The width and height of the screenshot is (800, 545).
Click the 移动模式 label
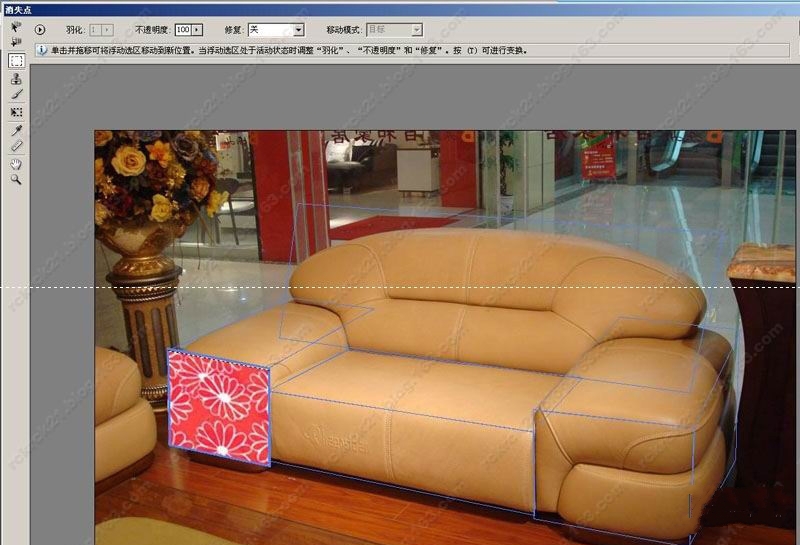344,30
